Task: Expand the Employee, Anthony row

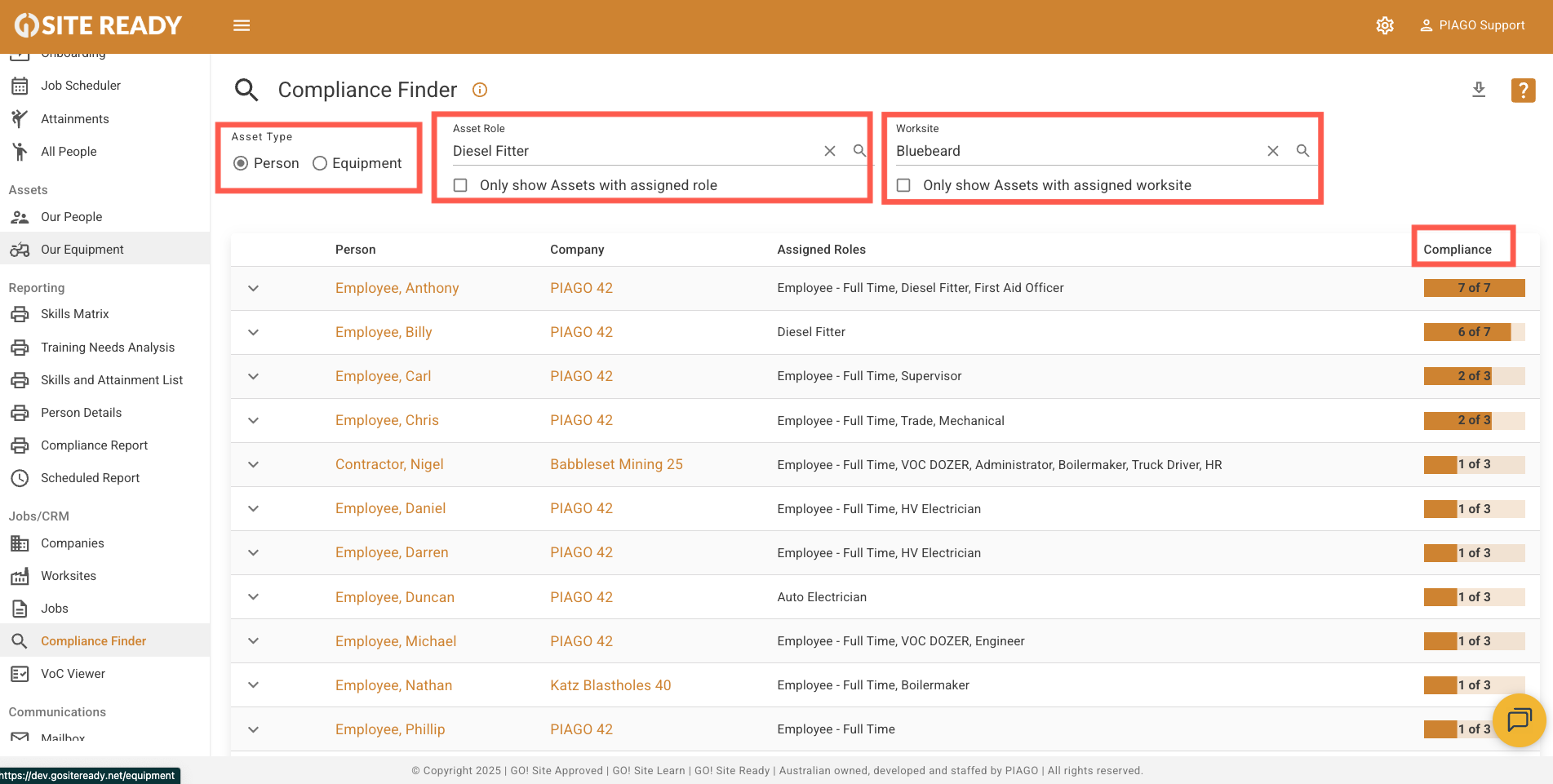Action: click(254, 288)
